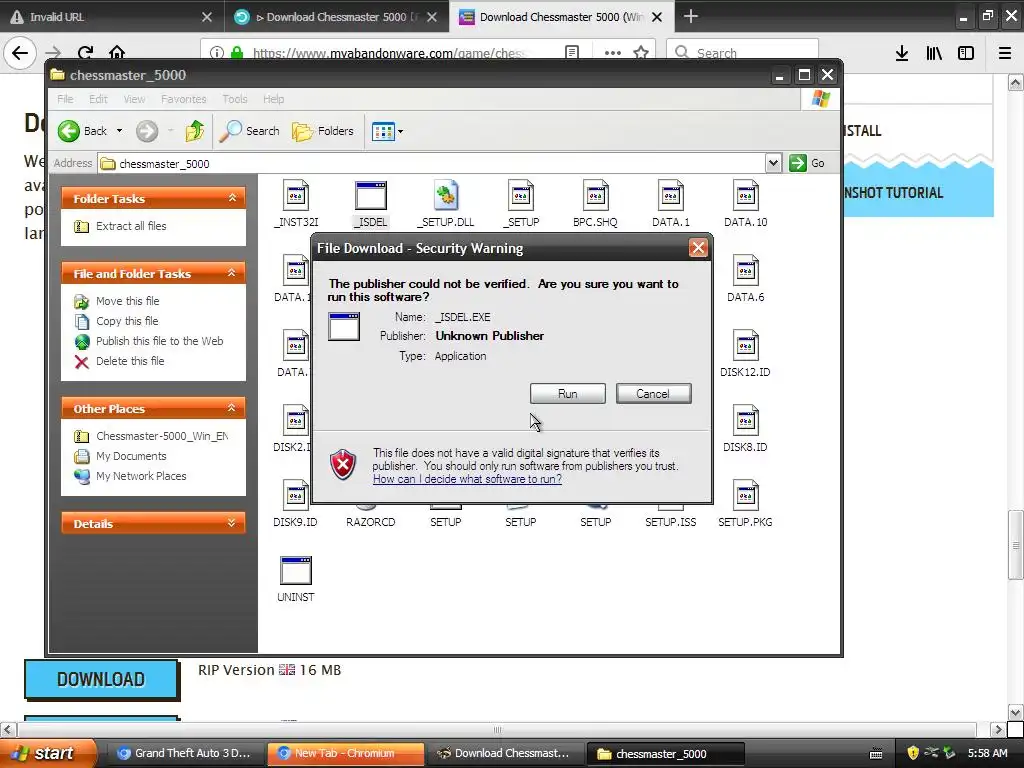Open the Help menu in Explorer
Viewport: 1024px width, 768px height.
tap(274, 99)
